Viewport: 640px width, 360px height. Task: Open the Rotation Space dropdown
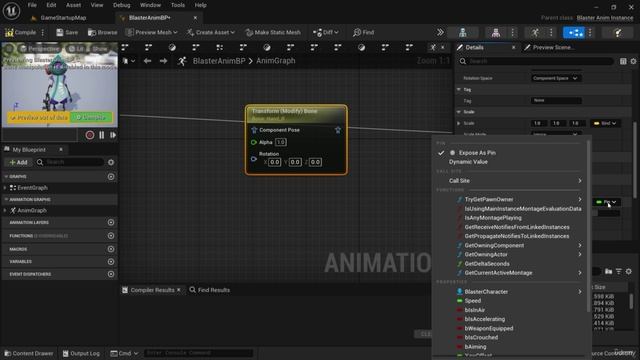(x=556, y=78)
